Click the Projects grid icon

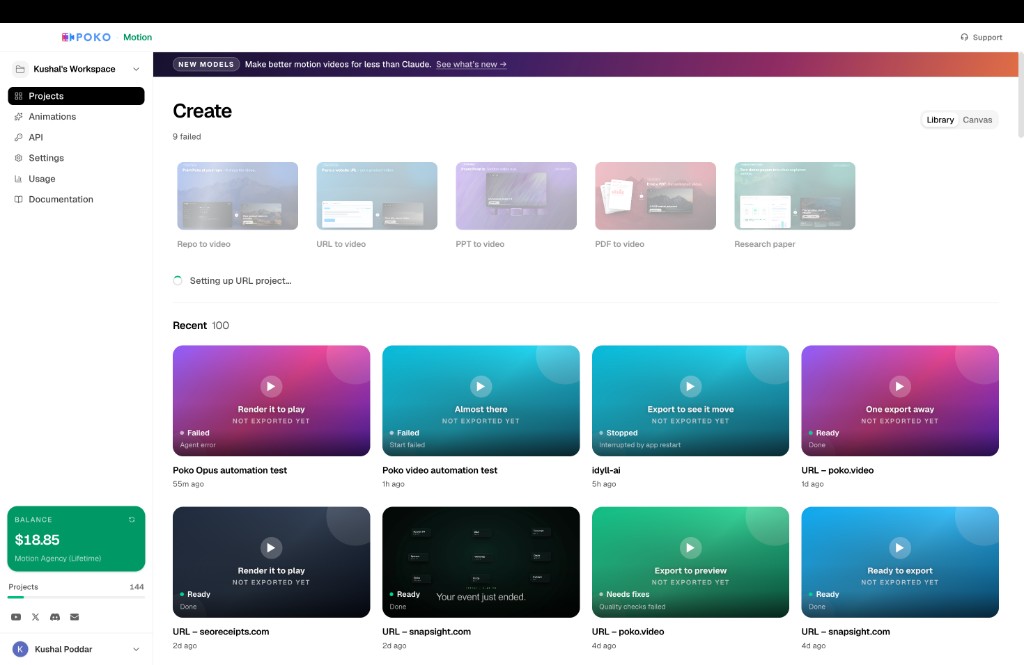coord(18,96)
